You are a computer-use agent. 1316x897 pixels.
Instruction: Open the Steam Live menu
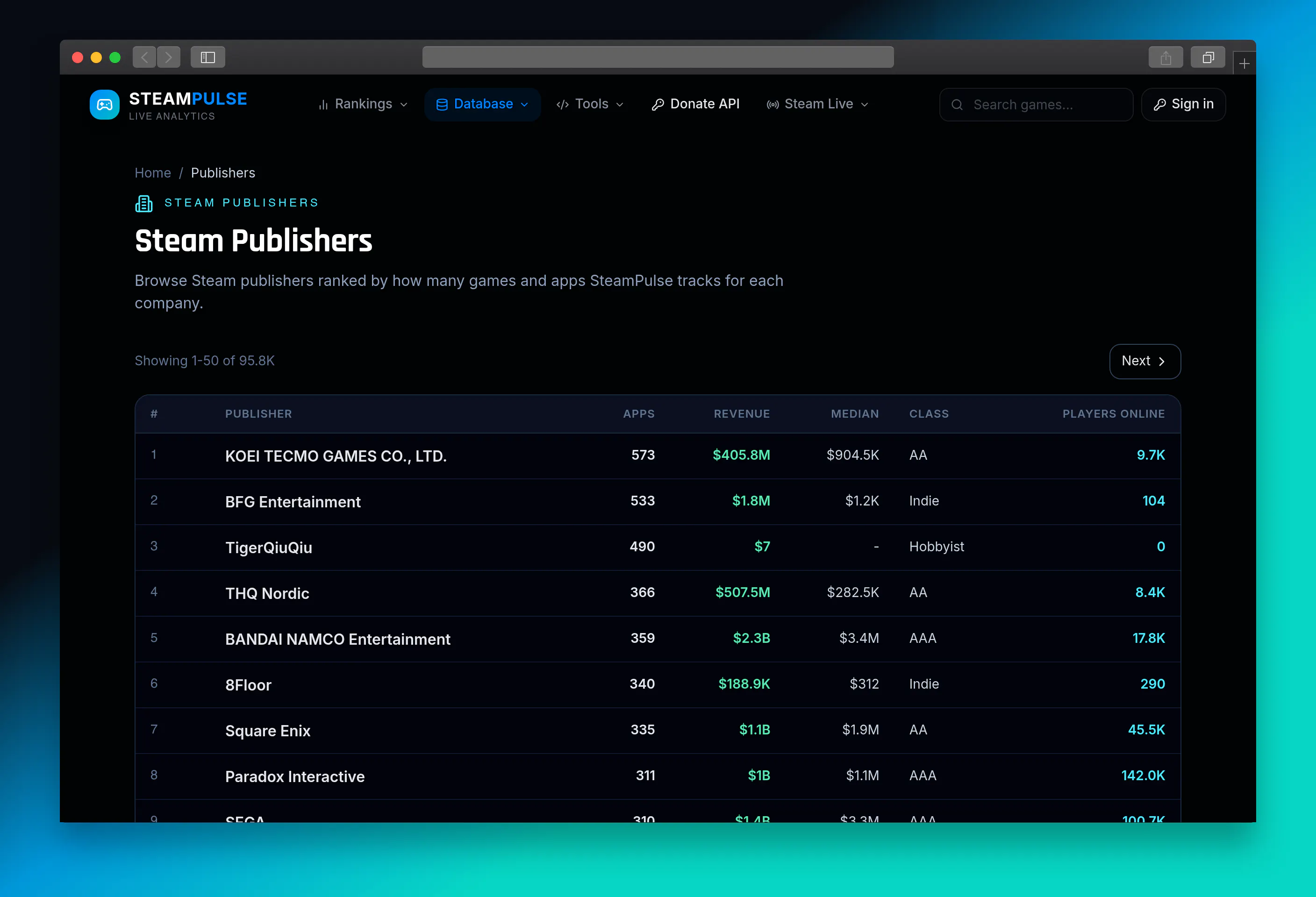tap(818, 104)
